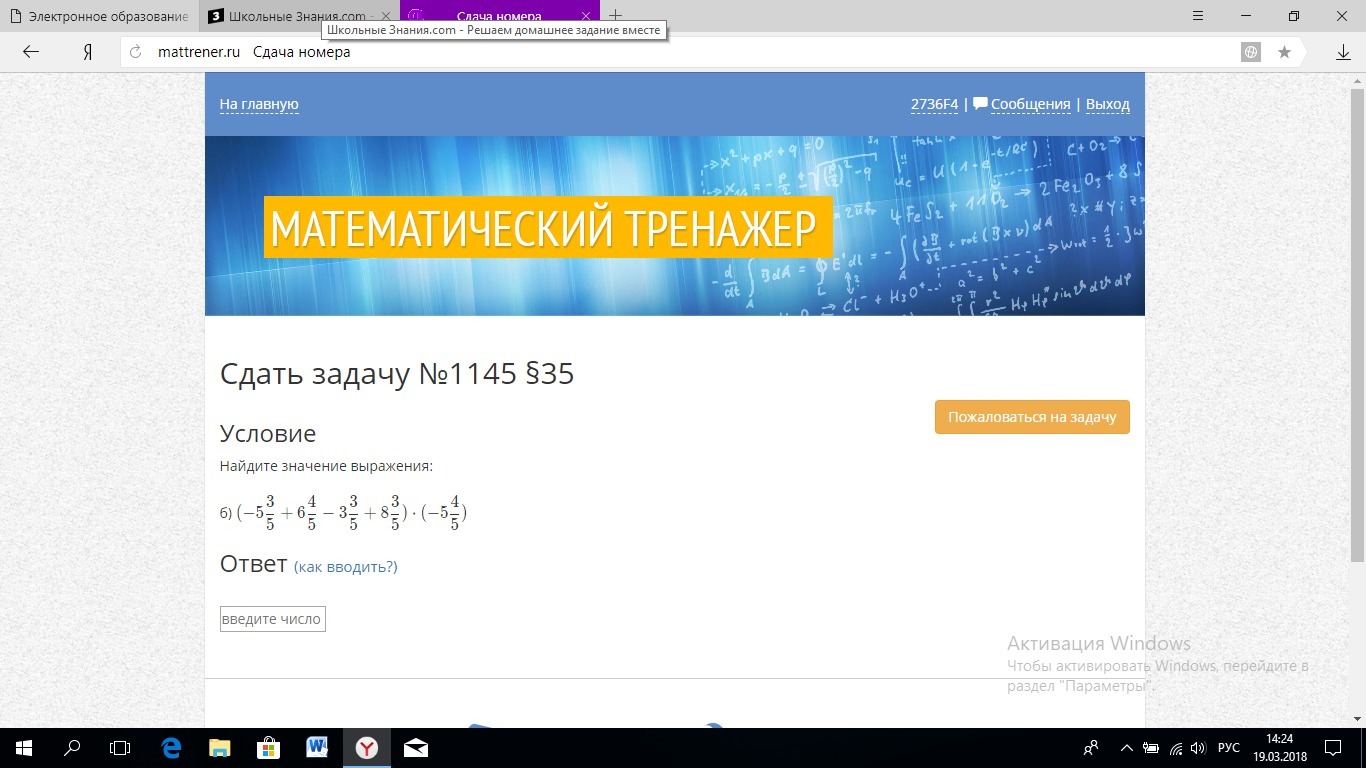Open the browser downloads arrow
This screenshot has width=1366, height=768.
point(1343,52)
